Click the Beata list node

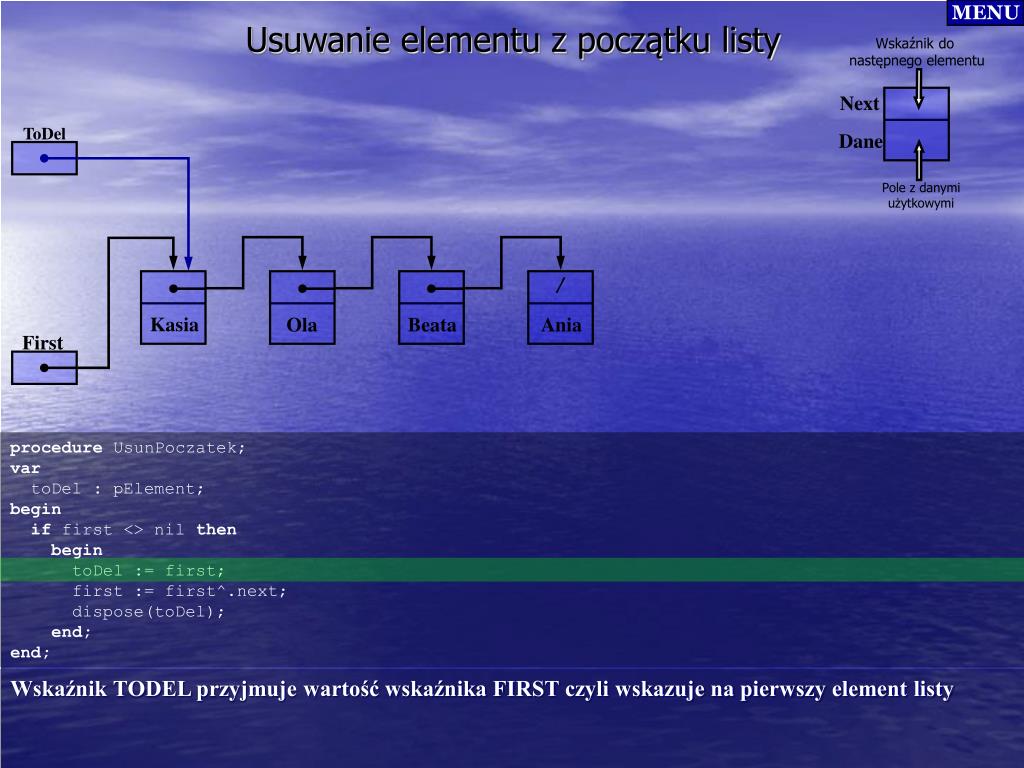coord(432,308)
